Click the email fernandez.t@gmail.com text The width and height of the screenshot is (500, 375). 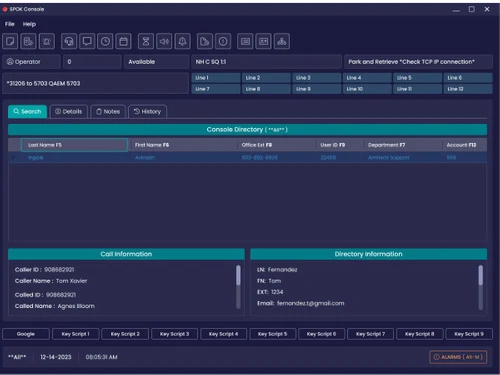tap(310, 303)
